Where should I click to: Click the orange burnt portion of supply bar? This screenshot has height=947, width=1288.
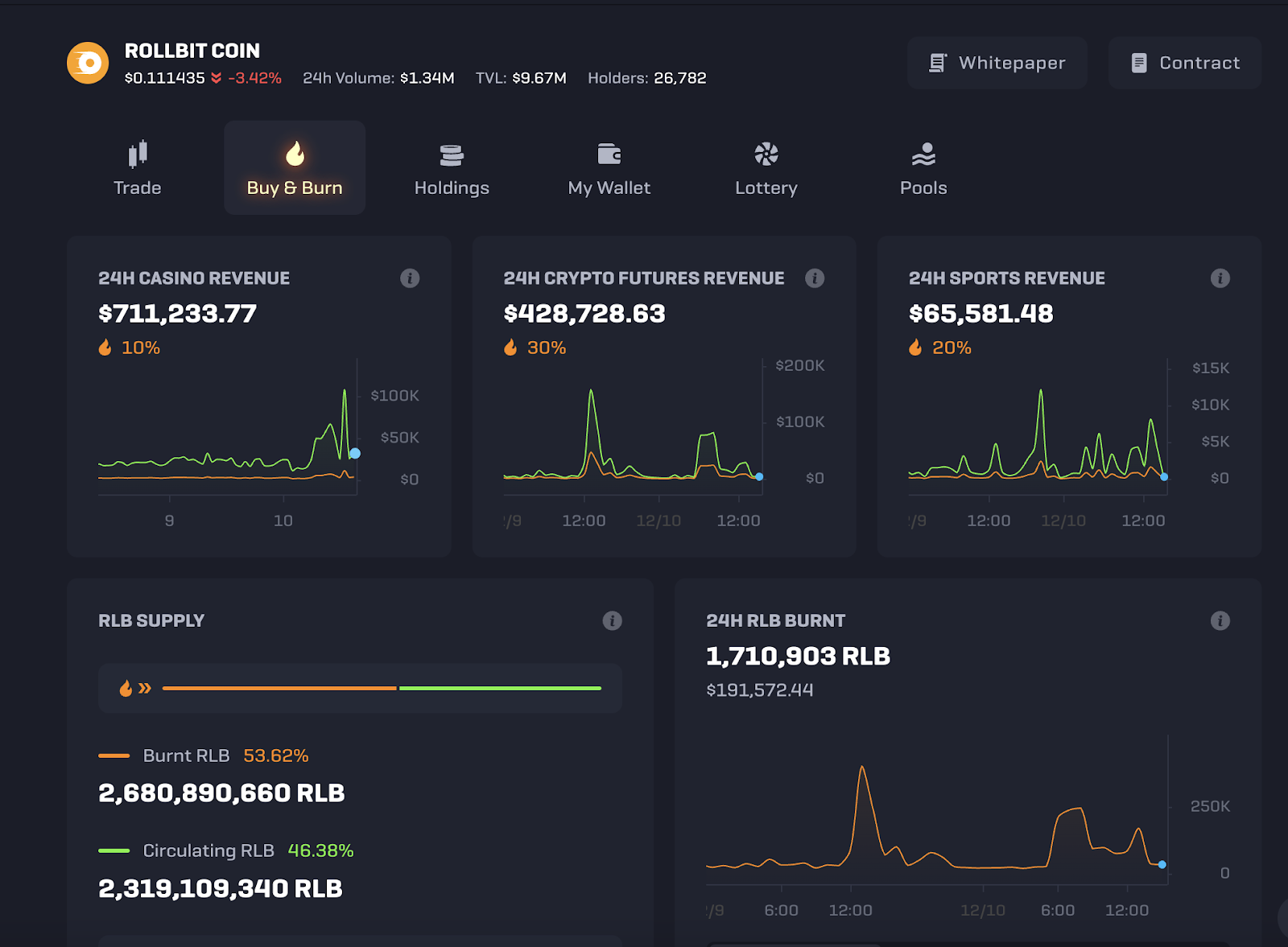tap(279, 688)
